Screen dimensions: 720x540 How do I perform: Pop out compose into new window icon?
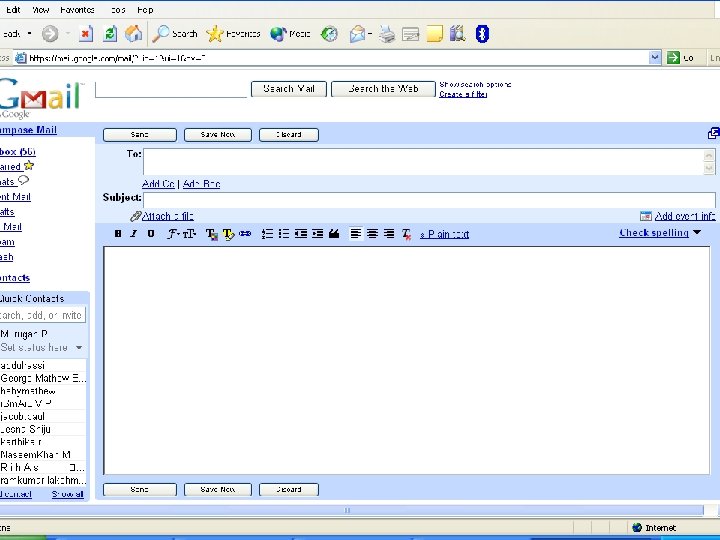pyautogui.click(x=714, y=133)
